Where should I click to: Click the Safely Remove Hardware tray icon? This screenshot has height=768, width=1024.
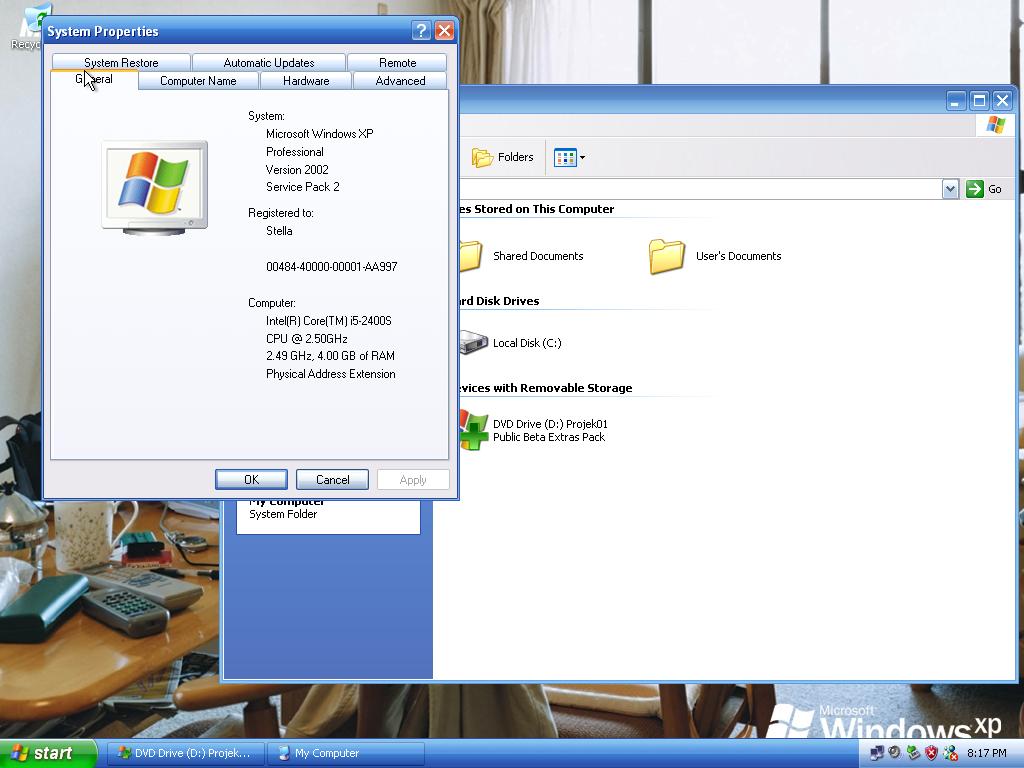[x=913, y=753]
